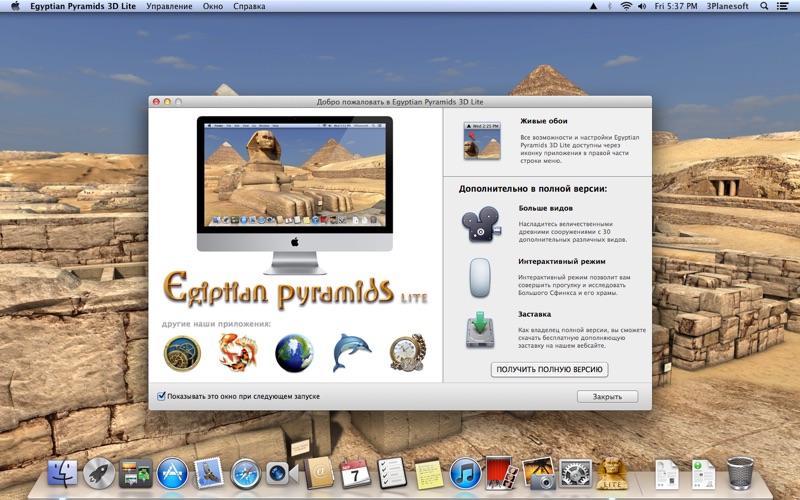Open Reminders checklist in the Dock
The image size is (800, 500).
click(392, 472)
